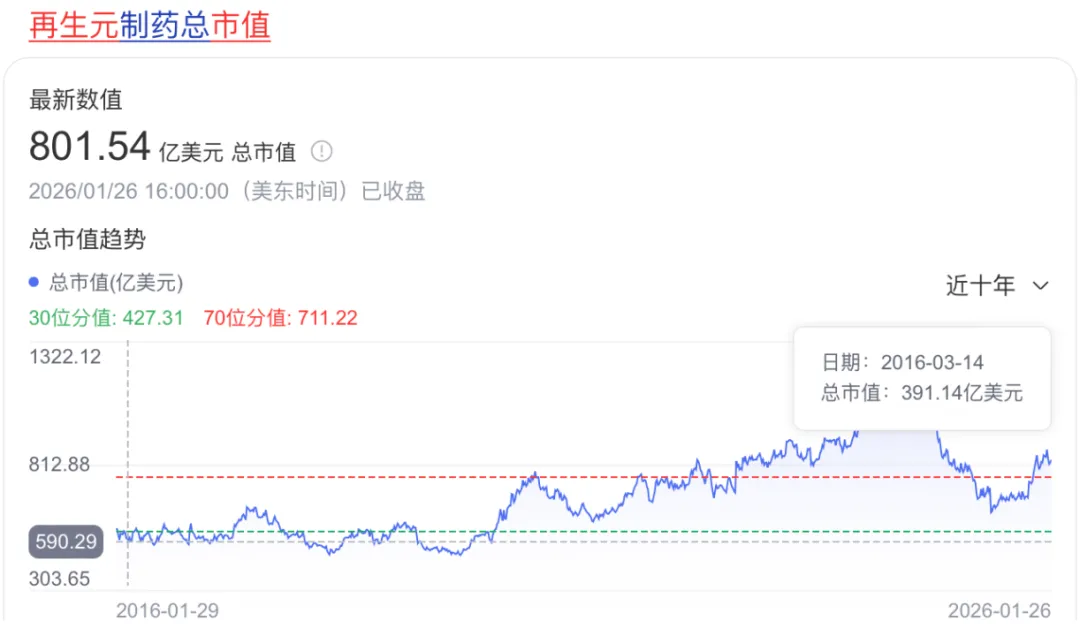Click the chevron arrow next to 近十年
The height and width of the screenshot is (636, 1080).
click(1040, 286)
